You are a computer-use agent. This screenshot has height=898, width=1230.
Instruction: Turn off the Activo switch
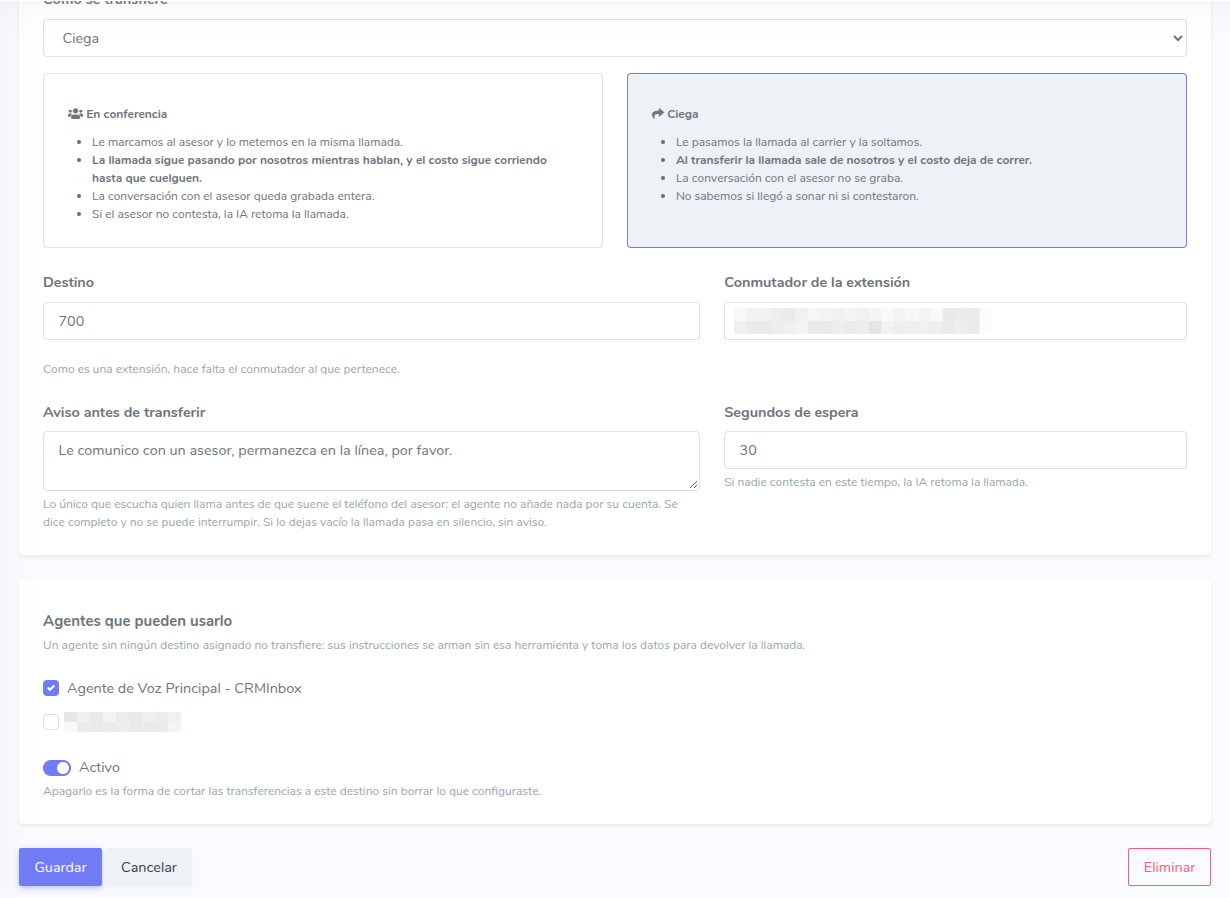pyautogui.click(x=57, y=768)
